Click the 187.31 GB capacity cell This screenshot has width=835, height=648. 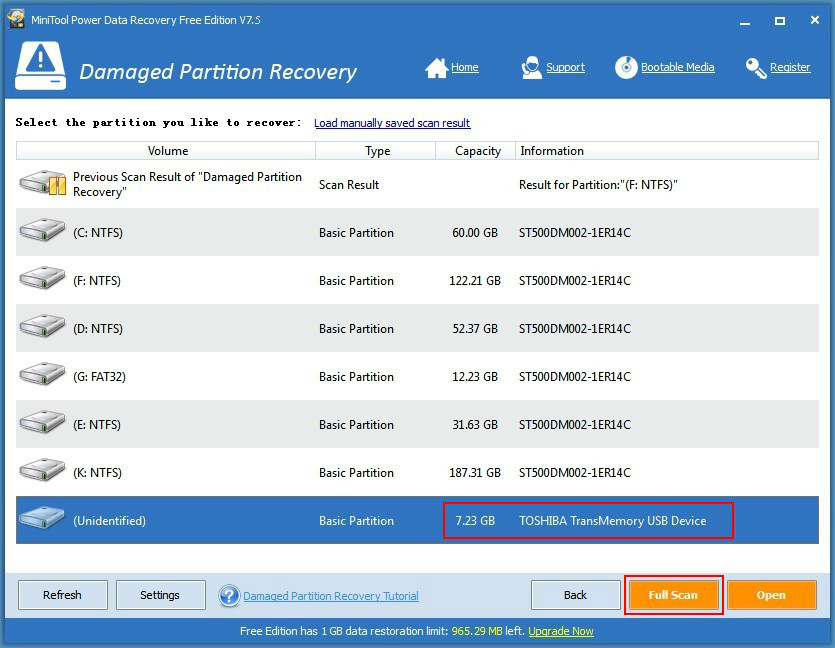475,472
